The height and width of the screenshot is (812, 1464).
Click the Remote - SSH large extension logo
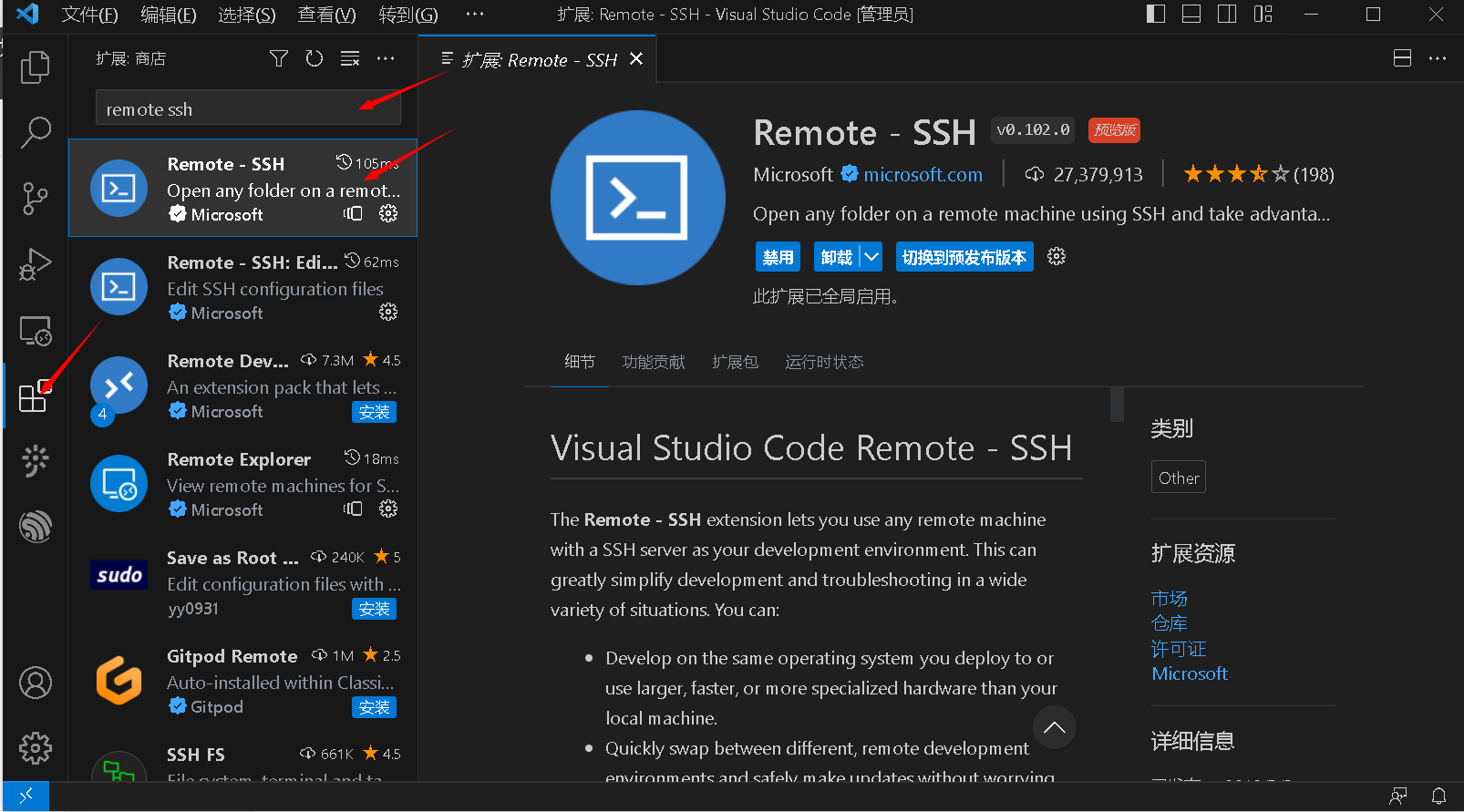[x=637, y=198]
